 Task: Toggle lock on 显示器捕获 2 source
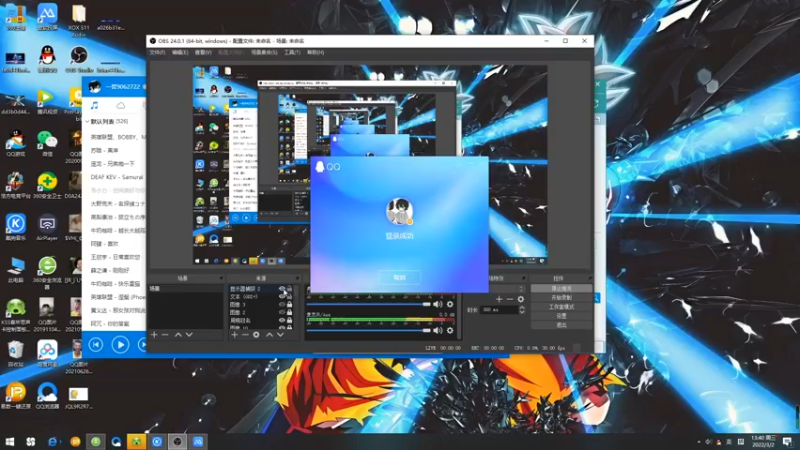tap(289, 289)
